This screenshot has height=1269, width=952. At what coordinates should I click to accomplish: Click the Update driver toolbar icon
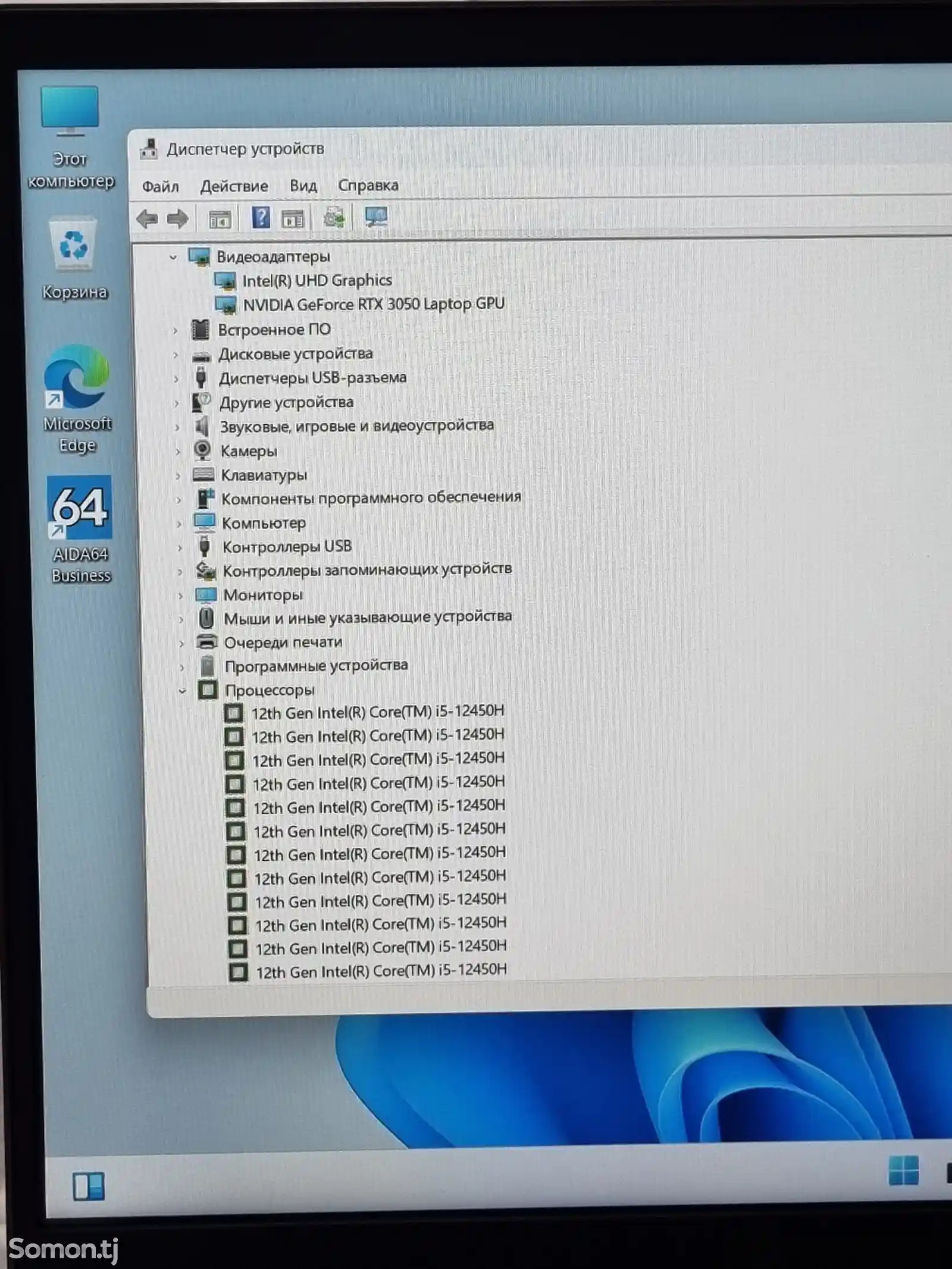[334, 218]
